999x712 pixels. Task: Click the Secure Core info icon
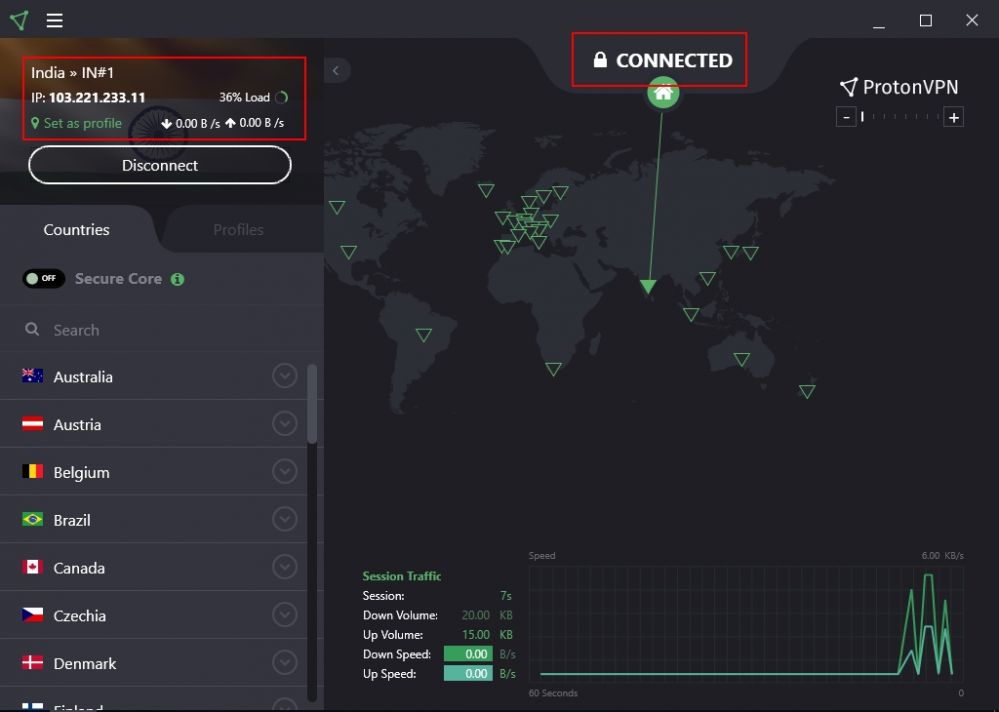[x=177, y=280]
